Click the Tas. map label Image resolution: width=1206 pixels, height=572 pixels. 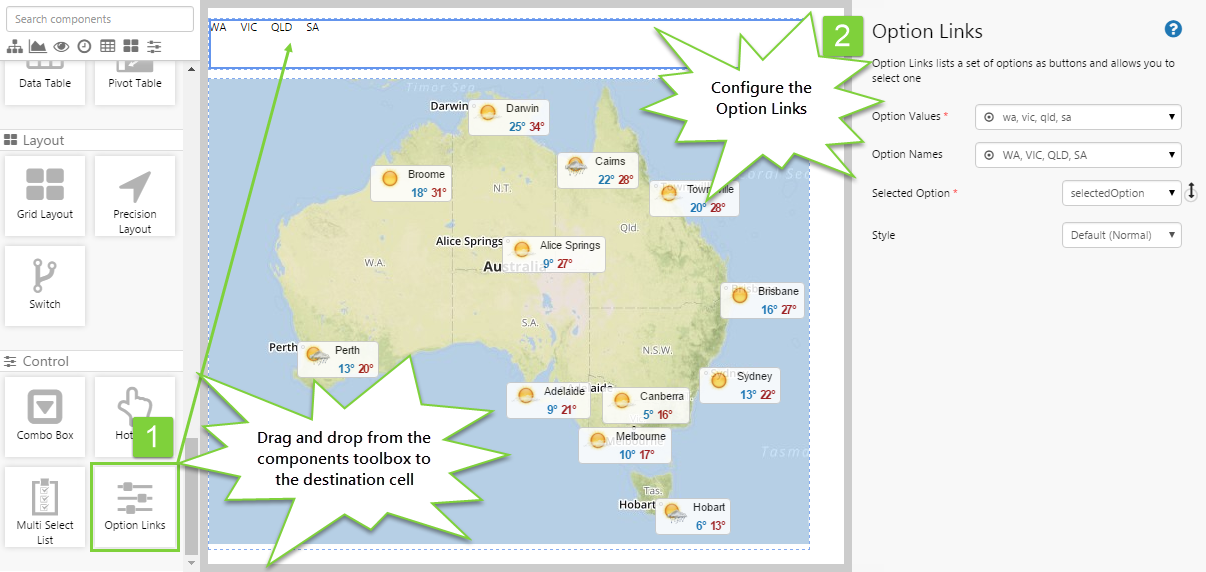[652, 491]
